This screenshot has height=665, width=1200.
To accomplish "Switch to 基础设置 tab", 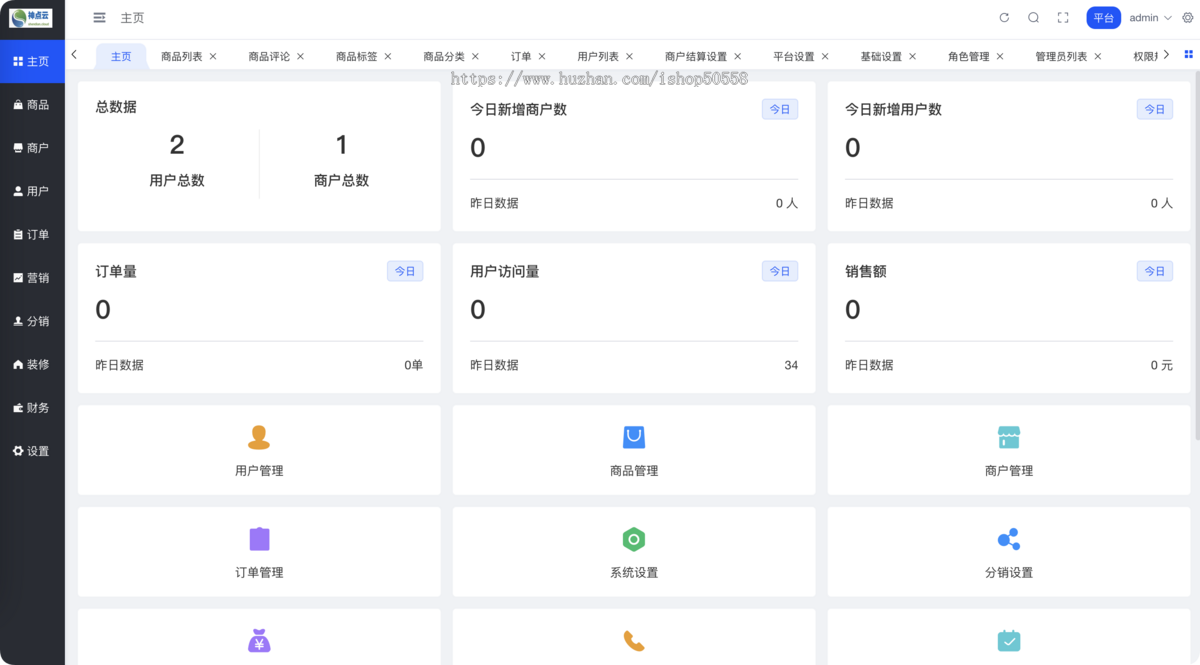I will point(881,57).
